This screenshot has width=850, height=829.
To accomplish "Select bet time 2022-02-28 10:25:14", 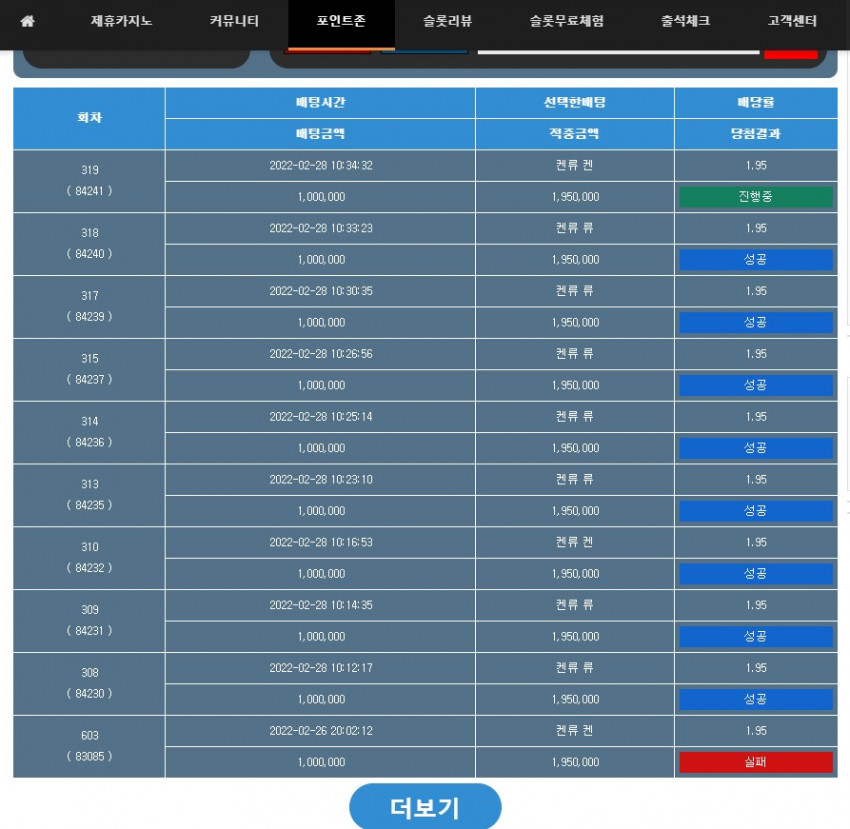I will 321,417.
